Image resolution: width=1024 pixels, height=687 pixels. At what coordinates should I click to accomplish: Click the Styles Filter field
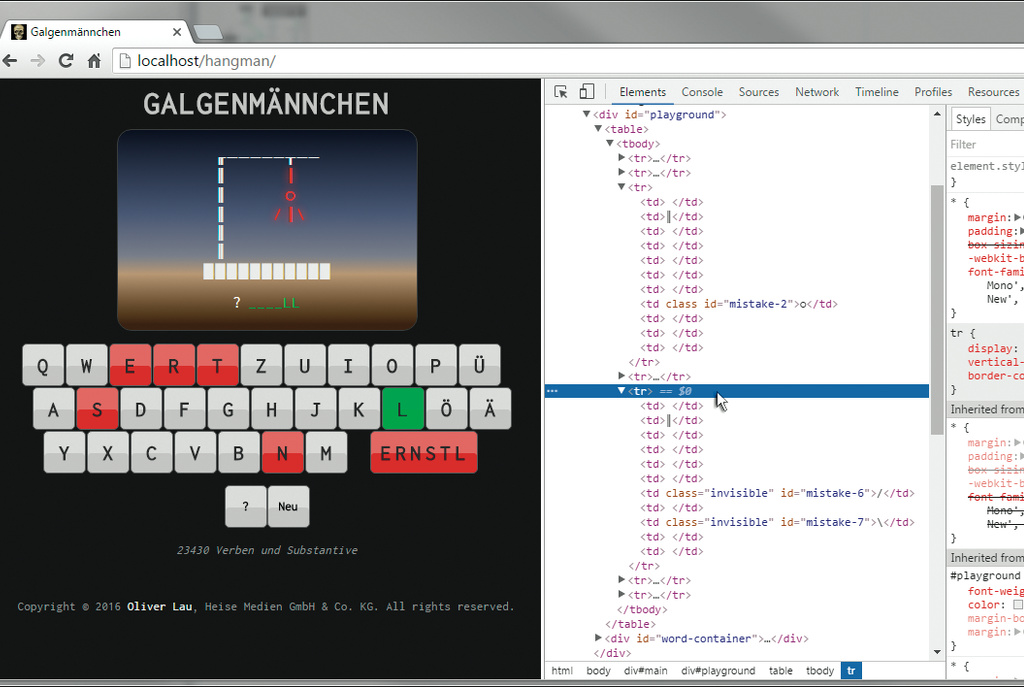tap(986, 144)
